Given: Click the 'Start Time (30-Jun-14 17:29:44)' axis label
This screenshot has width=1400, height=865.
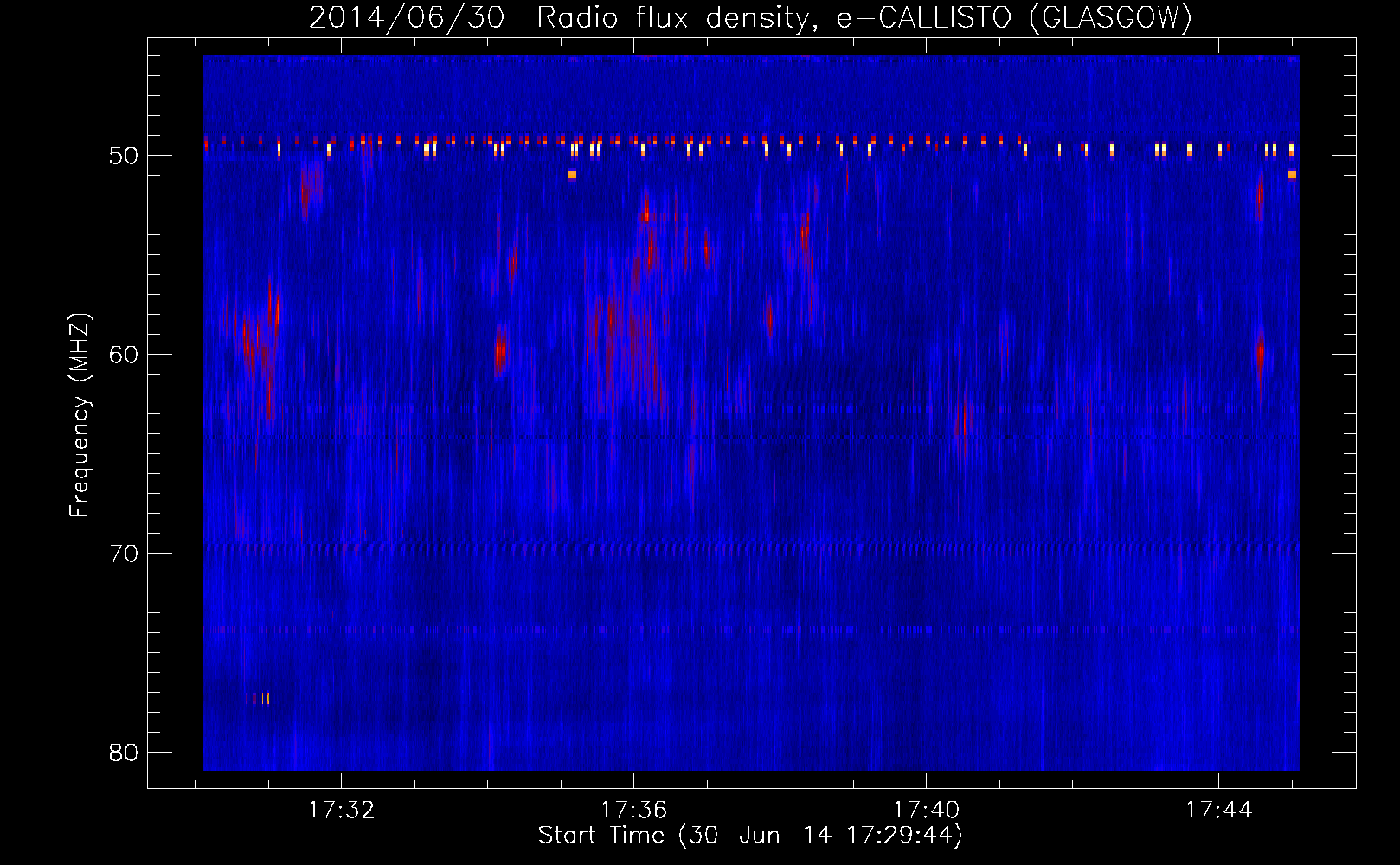Looking at the screenshot, I should pos(750,836).
